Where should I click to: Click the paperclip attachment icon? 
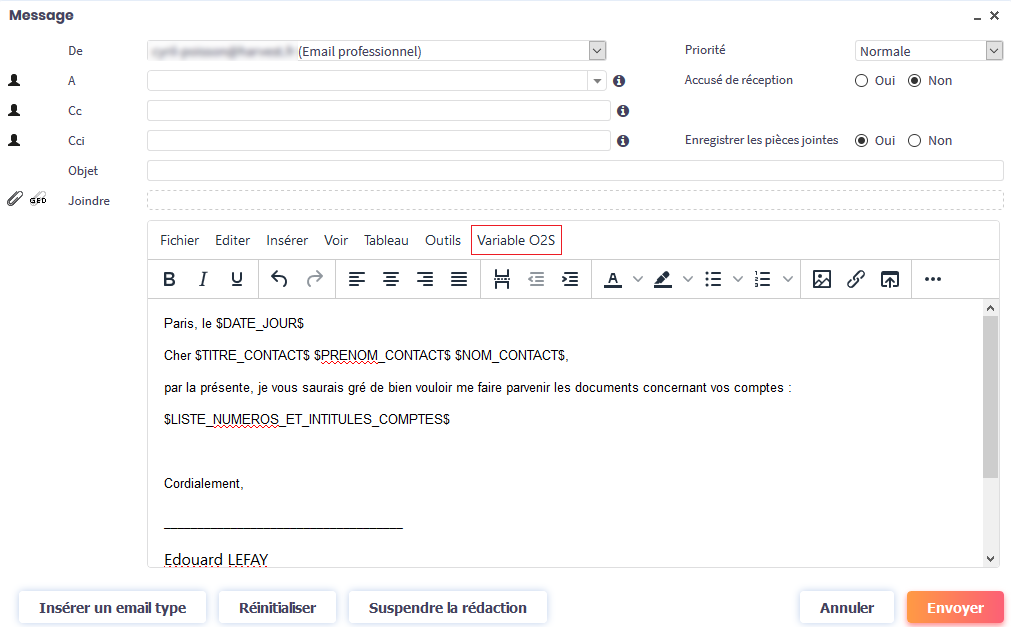pyautogui.click(x=14, y=200)
